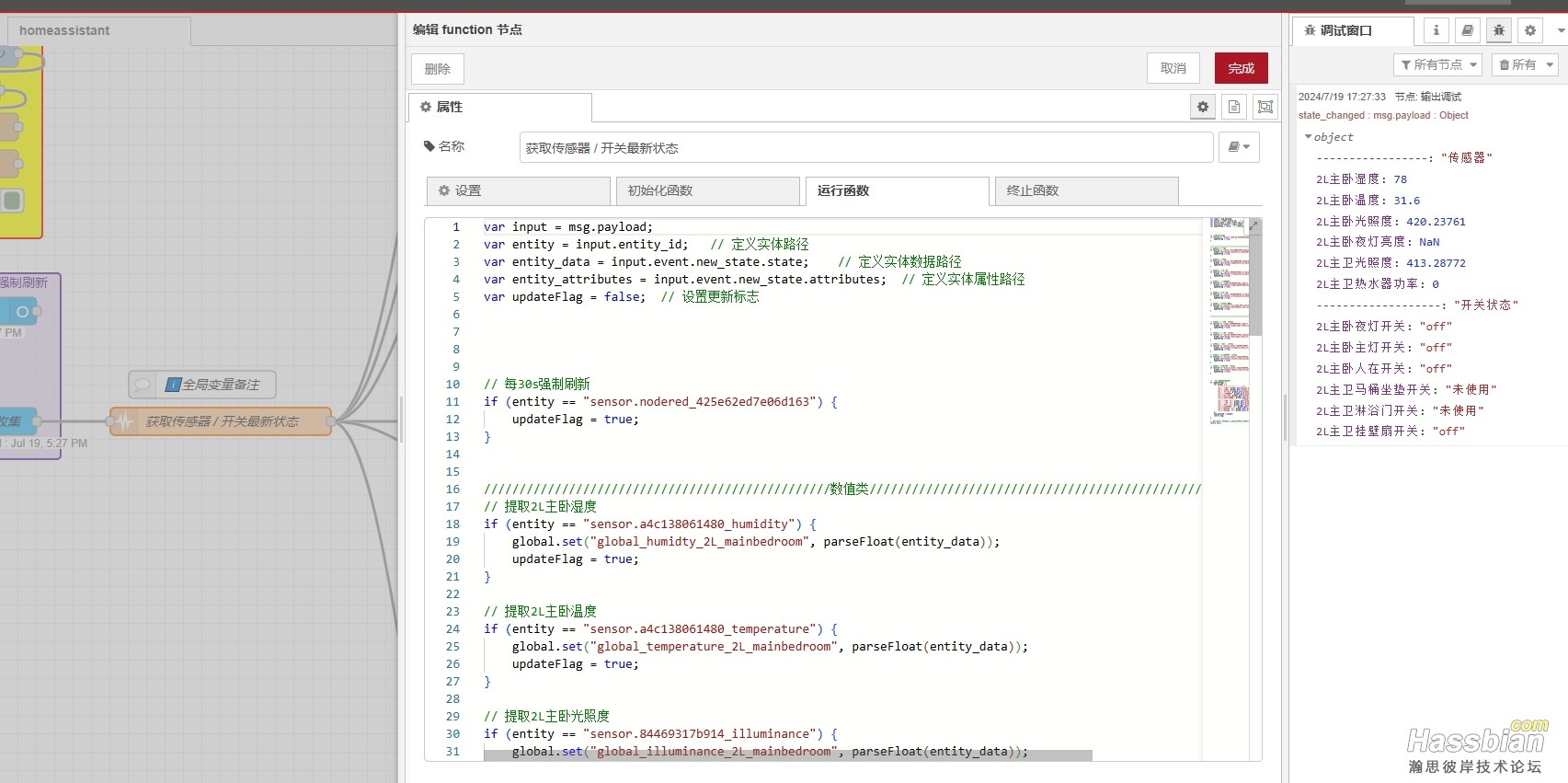Image resolution: width=1568 pixels, height=783 pixels.
Task: Open the 所有 clear messages dropdown
Action: (1524, 64)
